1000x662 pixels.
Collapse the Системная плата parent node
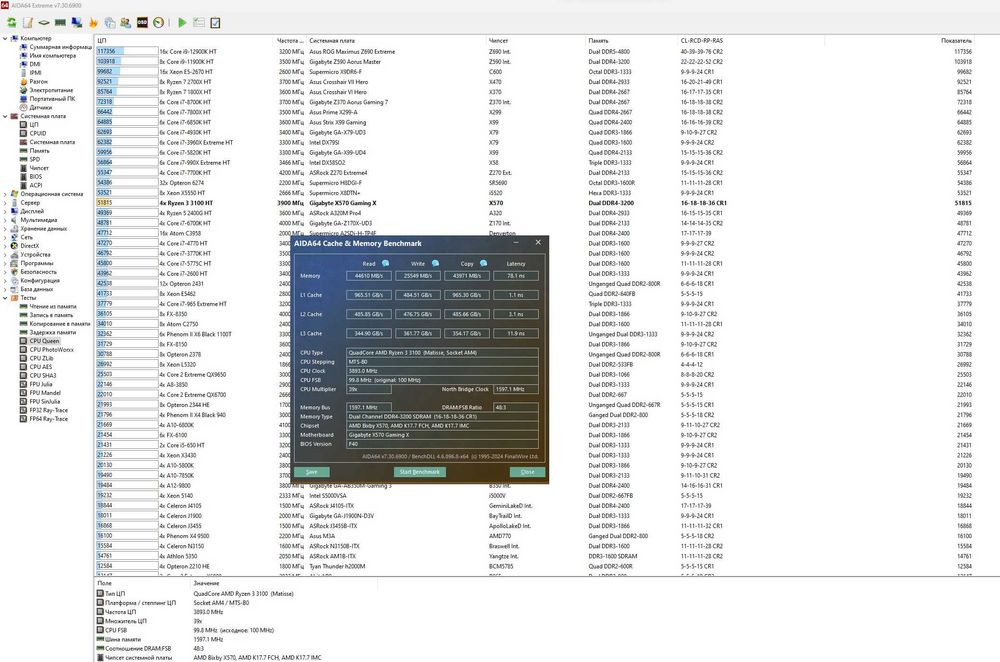(x=5, y=116)
